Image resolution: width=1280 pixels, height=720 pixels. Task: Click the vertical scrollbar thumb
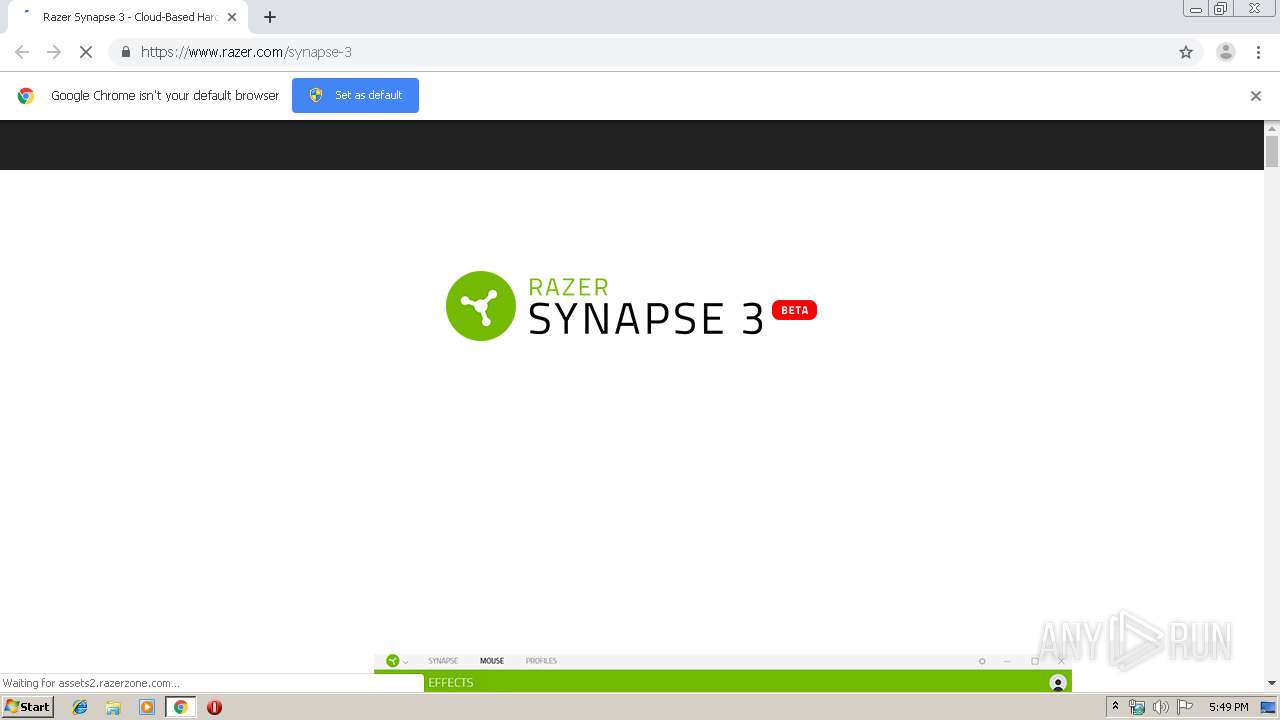[x=1272, y=151]
